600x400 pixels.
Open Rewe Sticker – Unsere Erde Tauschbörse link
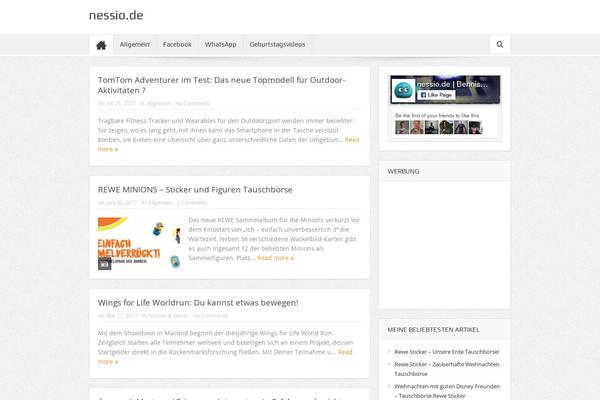[447, 352]
